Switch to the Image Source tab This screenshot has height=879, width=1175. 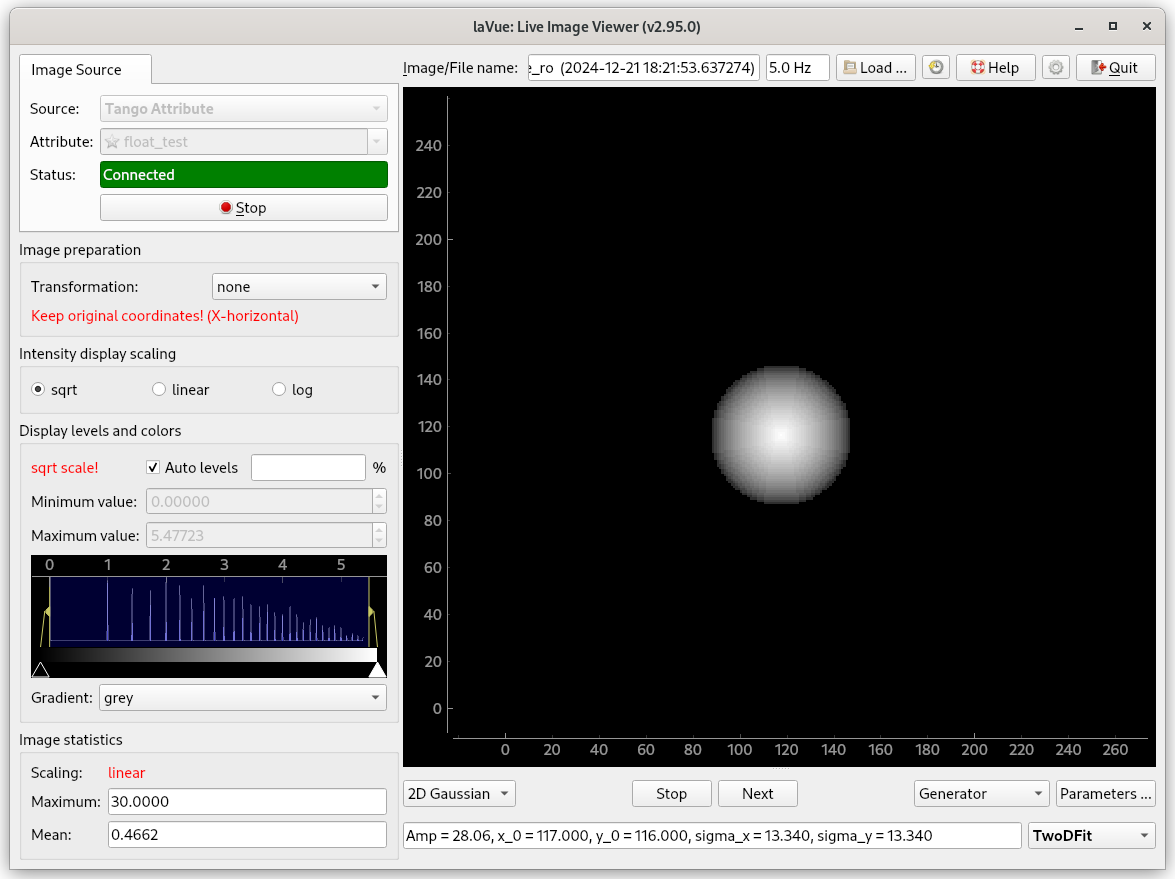(x=77, y=70)
